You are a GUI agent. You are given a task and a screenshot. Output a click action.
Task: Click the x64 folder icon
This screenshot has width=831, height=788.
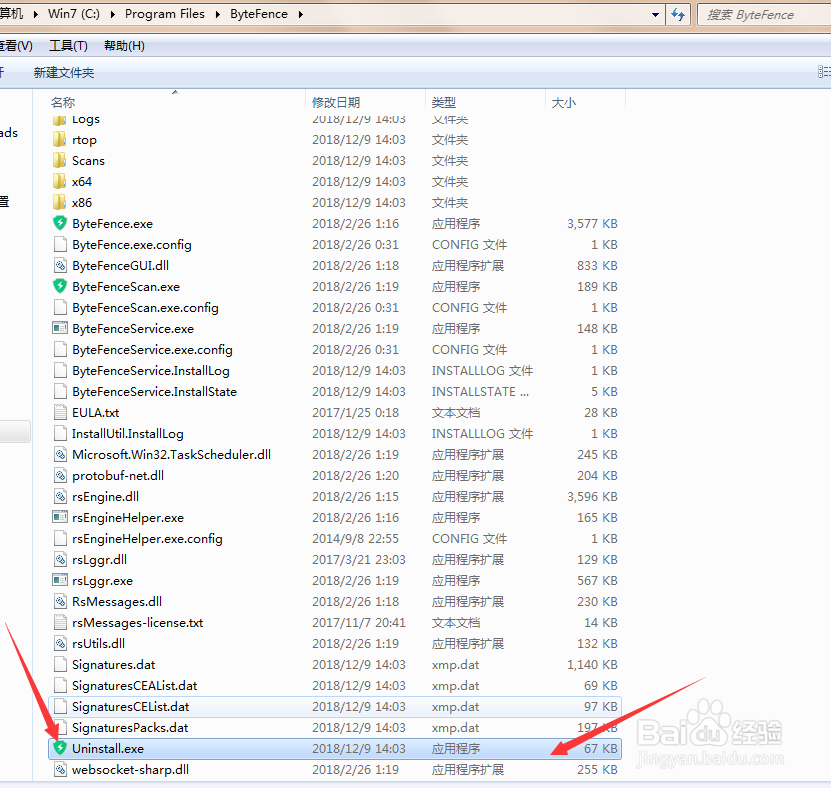pos(60,181)
